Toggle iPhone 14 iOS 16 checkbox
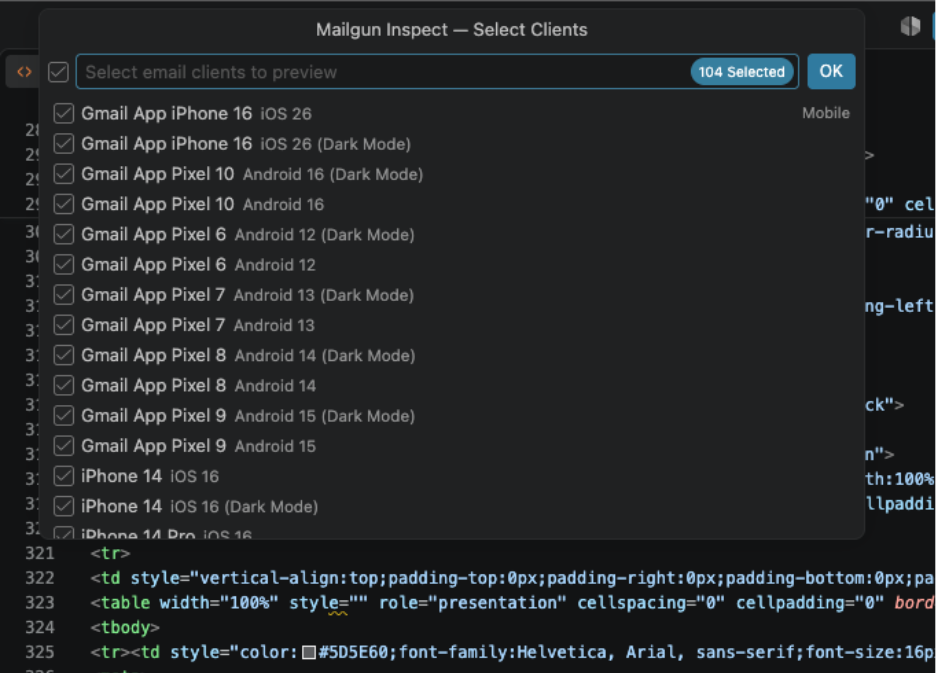This screenshot has width=936, height=673. point(64,476)
